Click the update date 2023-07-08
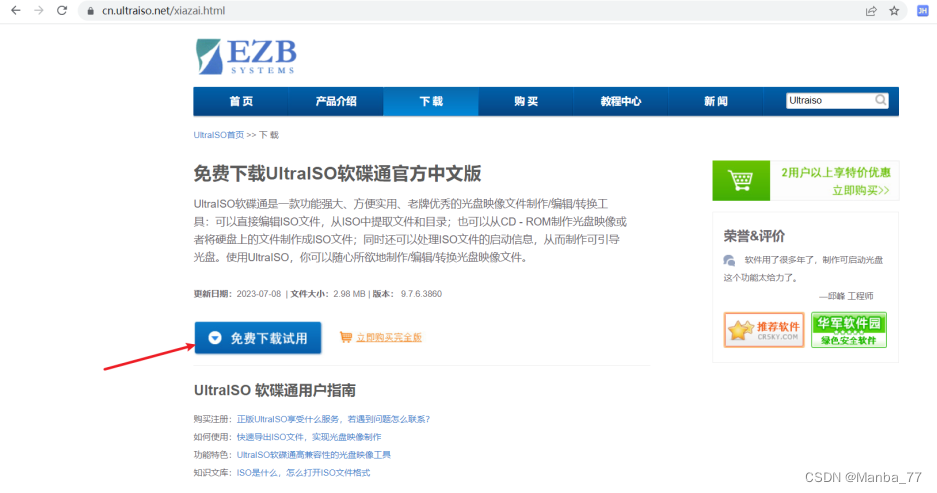The image size is (937, 493). tap(259, 294)
